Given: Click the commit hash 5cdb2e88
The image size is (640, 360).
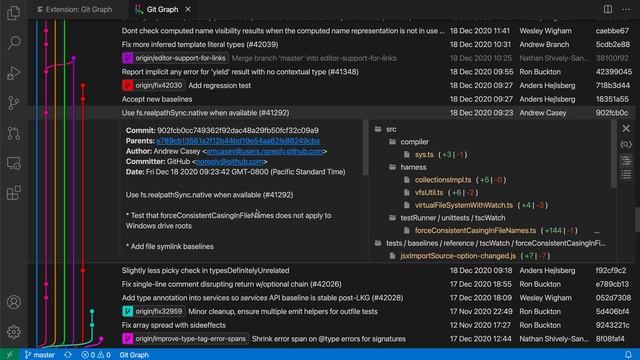Looking at the screenshot, I should coord(613,44).
